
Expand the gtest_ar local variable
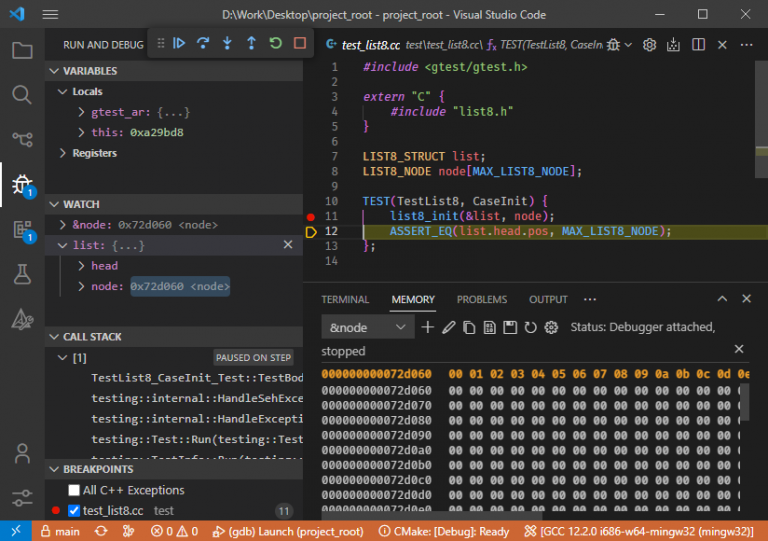point(81,112)
